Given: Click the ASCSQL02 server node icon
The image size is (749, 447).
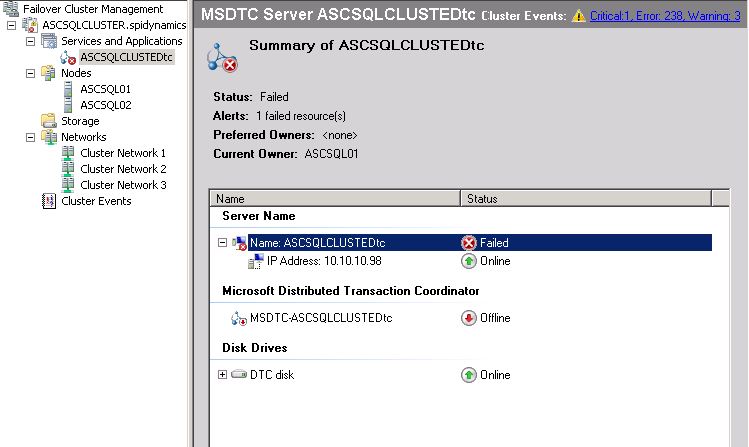Looking at the screenshot, I should [x=68, y=105].
